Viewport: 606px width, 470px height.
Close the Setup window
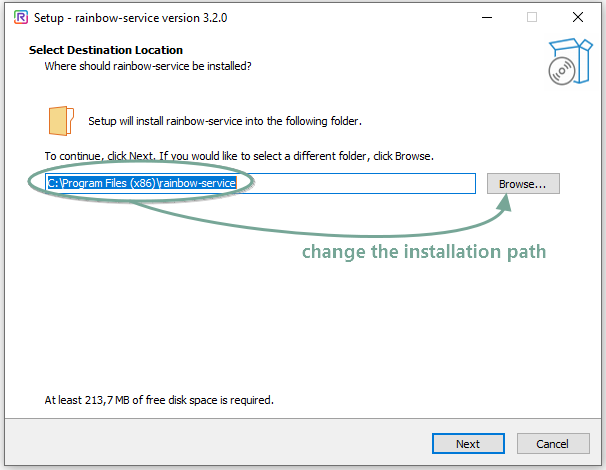[578, 17]
